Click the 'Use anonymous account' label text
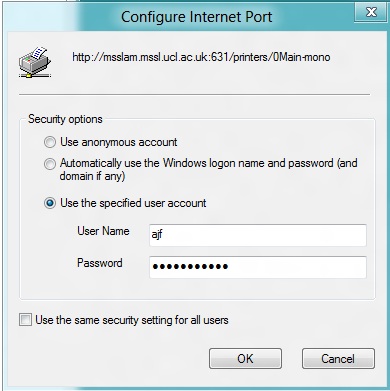 119,142
